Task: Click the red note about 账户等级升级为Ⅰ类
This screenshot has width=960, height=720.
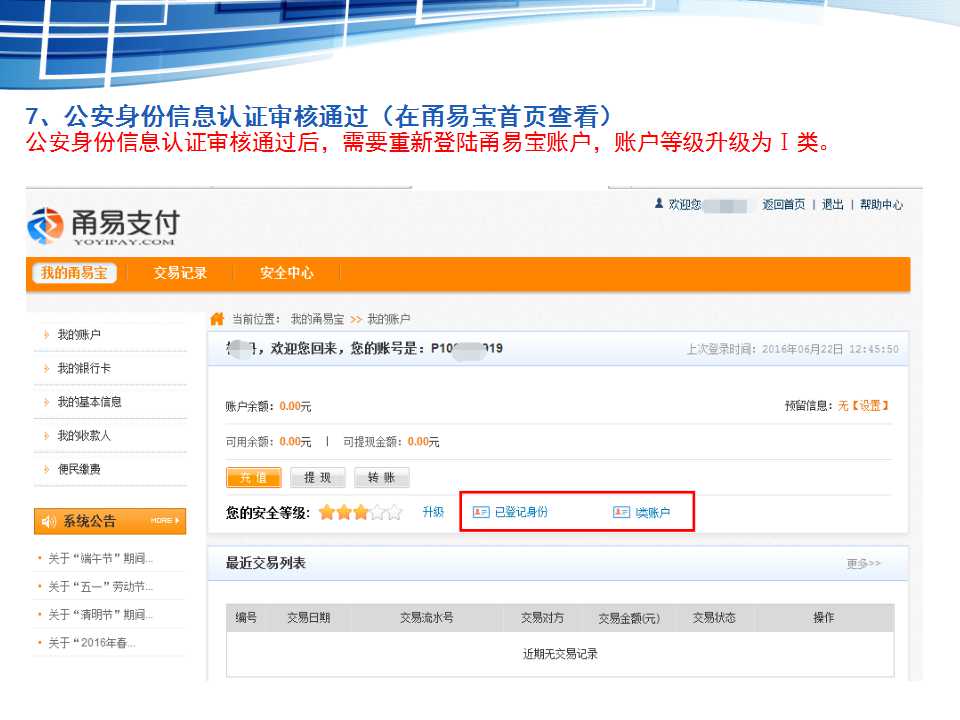Action: (427, 142)
